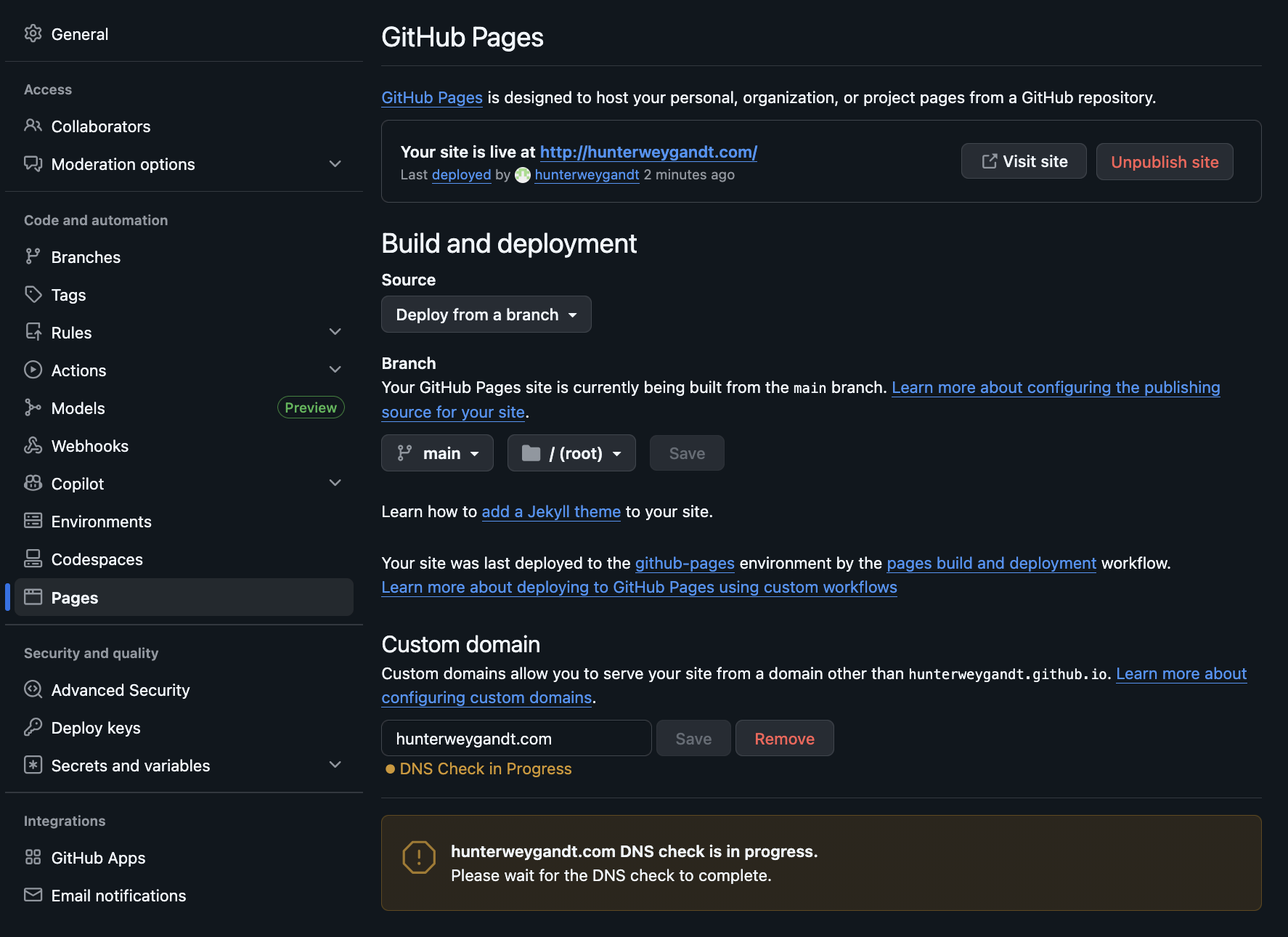This screenshot has height=937, width=1288.
Task: Expand Secrets and variables chevron
Action: pos(335,765)
